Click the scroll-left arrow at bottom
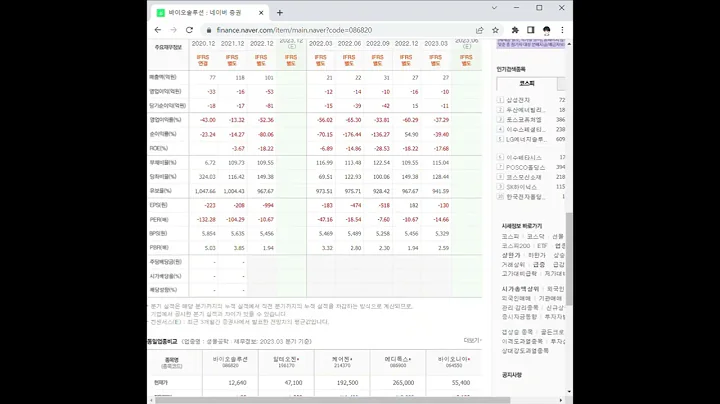Image resolution: width=720 pixels, height=404 pixels. click(x=151, y=400)
